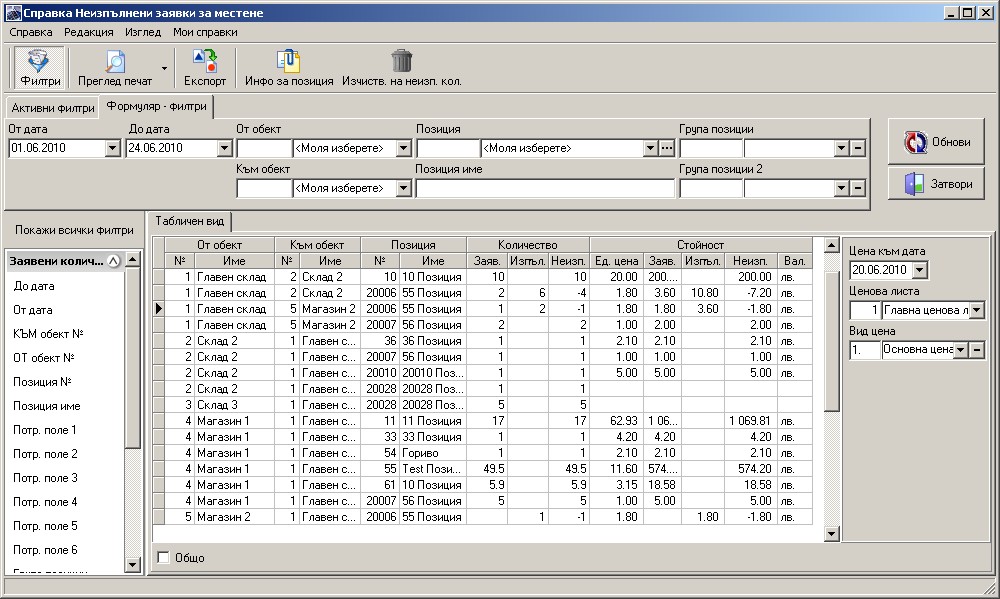The width and height of the screenshot is (1000, 599).
Task: Click Покажи всички филтри
Action: pos(74,230)
